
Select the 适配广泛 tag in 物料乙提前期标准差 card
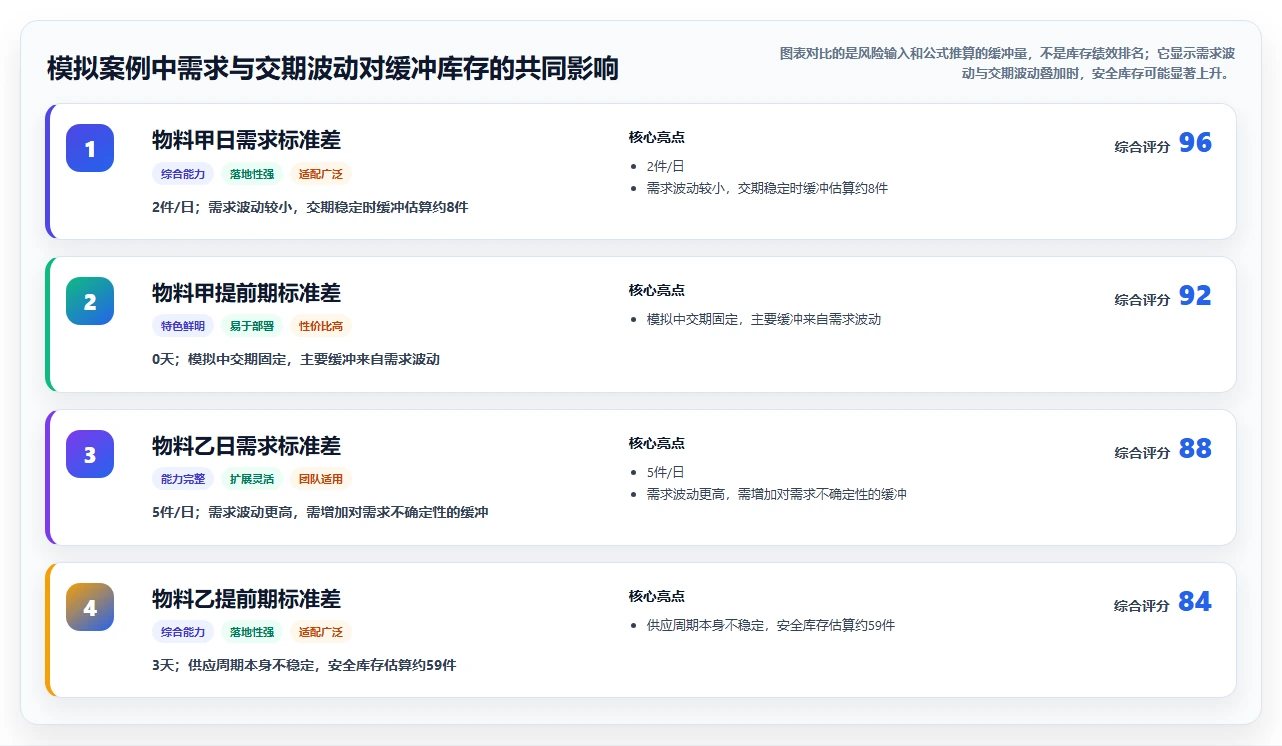click(x=321, y=632)
